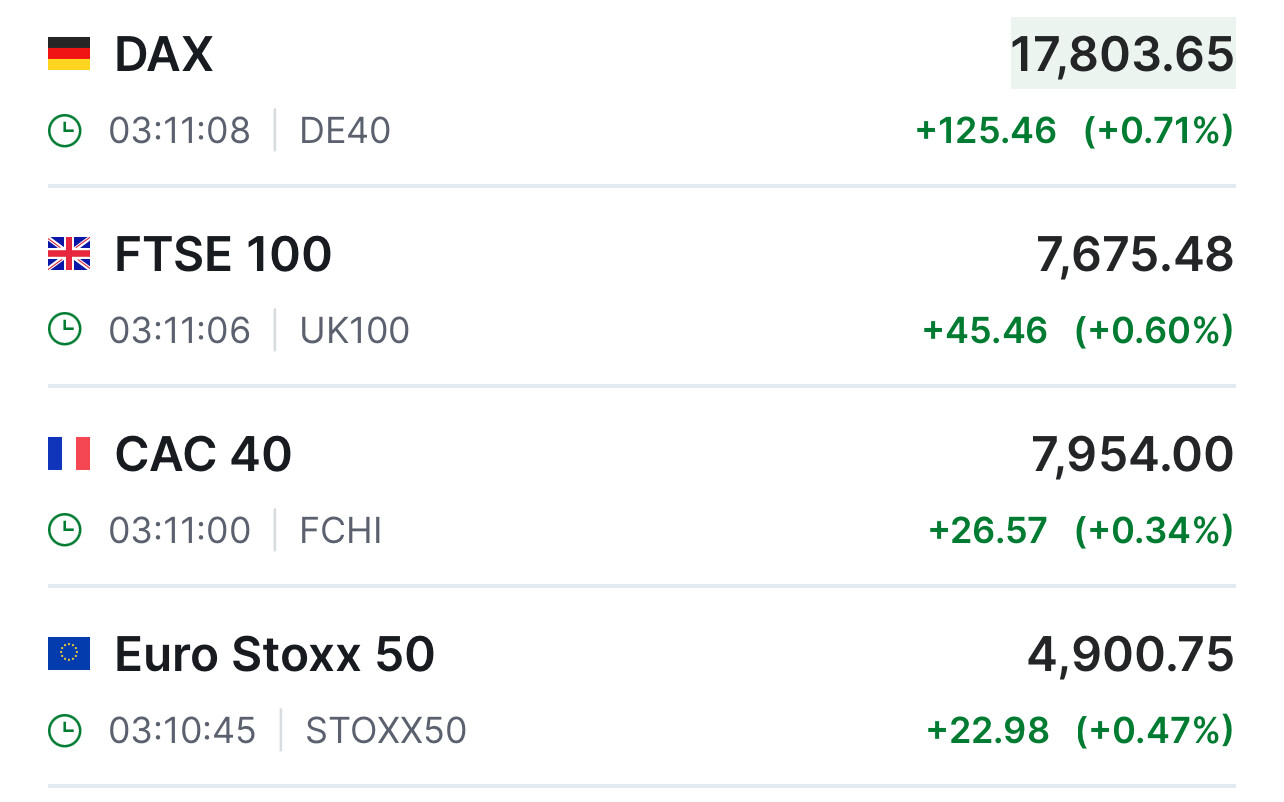This screenshot has height=802, width=1284.
Task: Click the French flag icon beside CAC 40
Action: tap(69, 454)
